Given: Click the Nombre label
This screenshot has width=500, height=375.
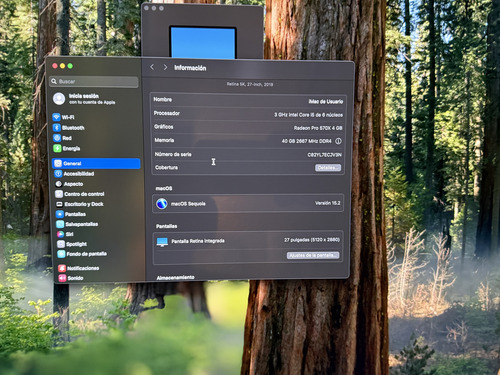Looking at the screenshot, I should tap(163, 99).
